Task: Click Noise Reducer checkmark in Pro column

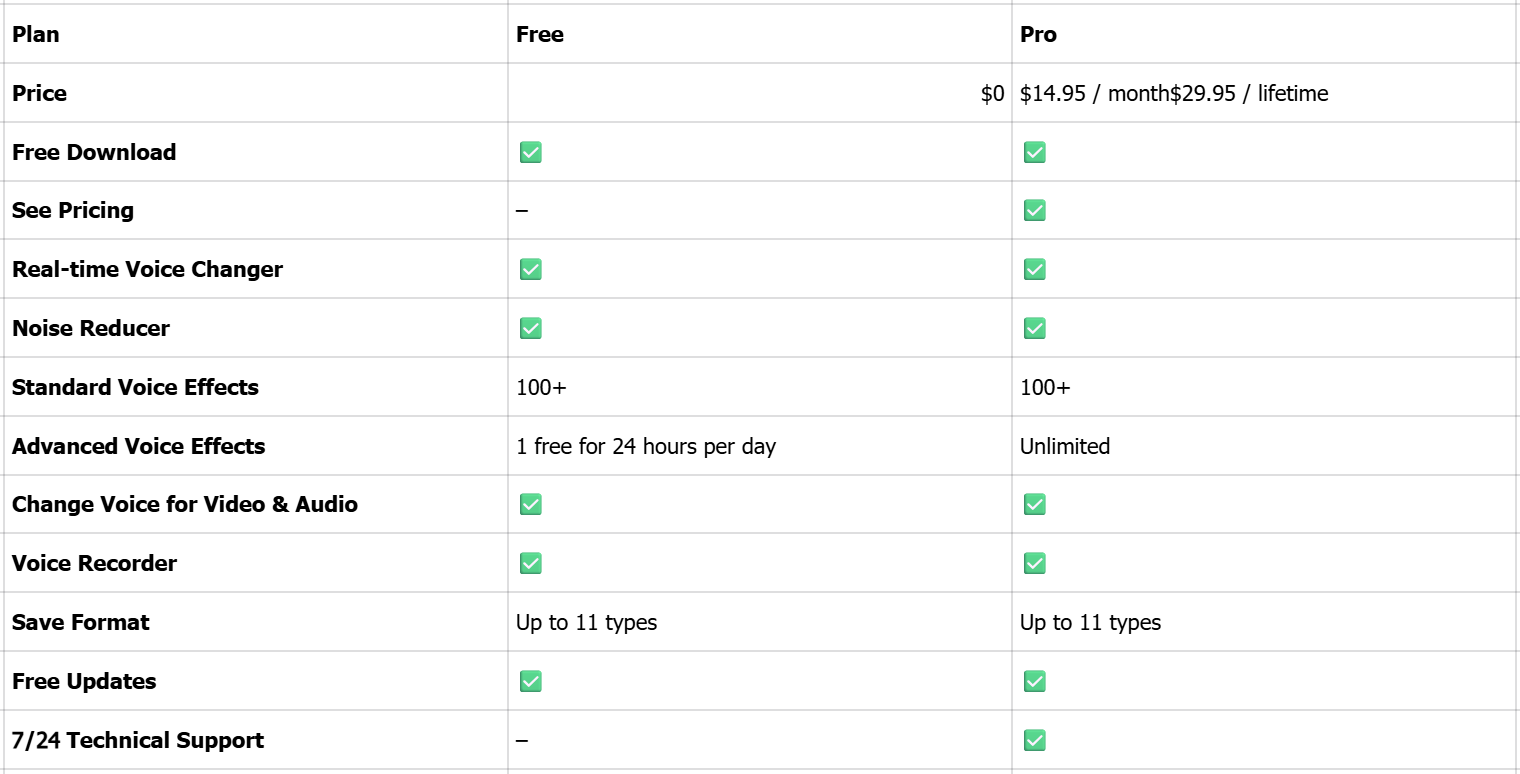Action: pyautogui.click(x=1034, y=328)
